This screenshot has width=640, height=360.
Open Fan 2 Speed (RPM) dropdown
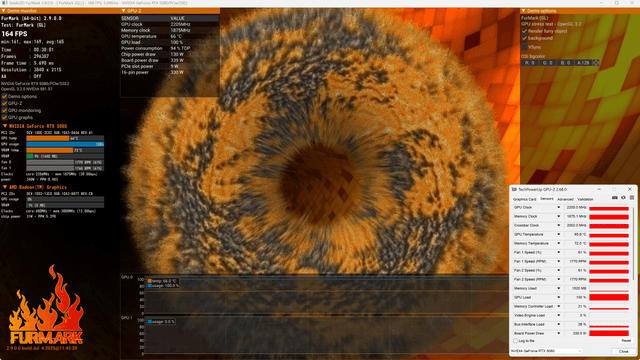click(558, 280)
